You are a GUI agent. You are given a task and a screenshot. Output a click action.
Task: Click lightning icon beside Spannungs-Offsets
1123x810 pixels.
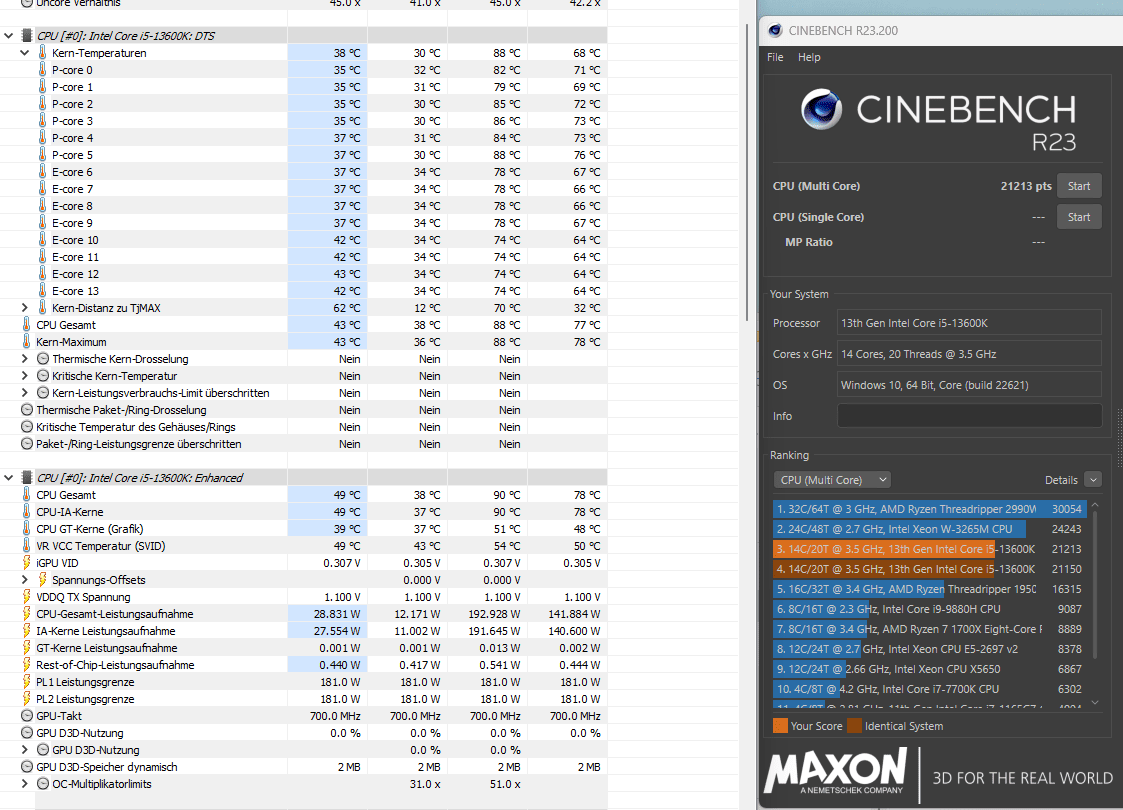point(42,579)
